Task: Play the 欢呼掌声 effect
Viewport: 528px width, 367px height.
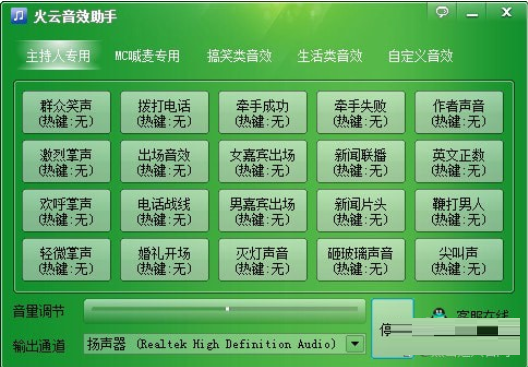Action: point(66,211)
